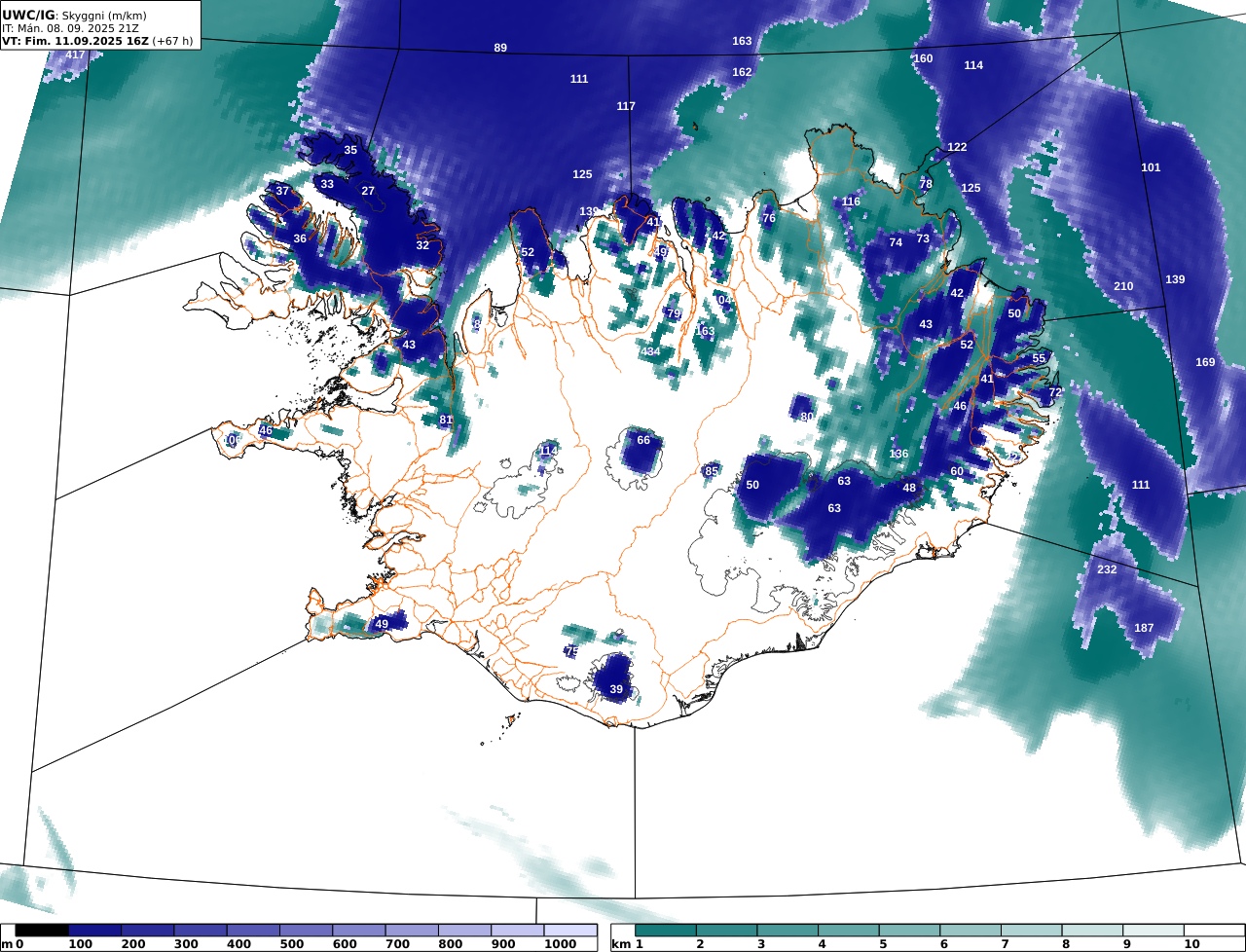Screen dimensions: 1246x952
Task: Click the value 32 on the map
Action: click(x=422, y=245)
